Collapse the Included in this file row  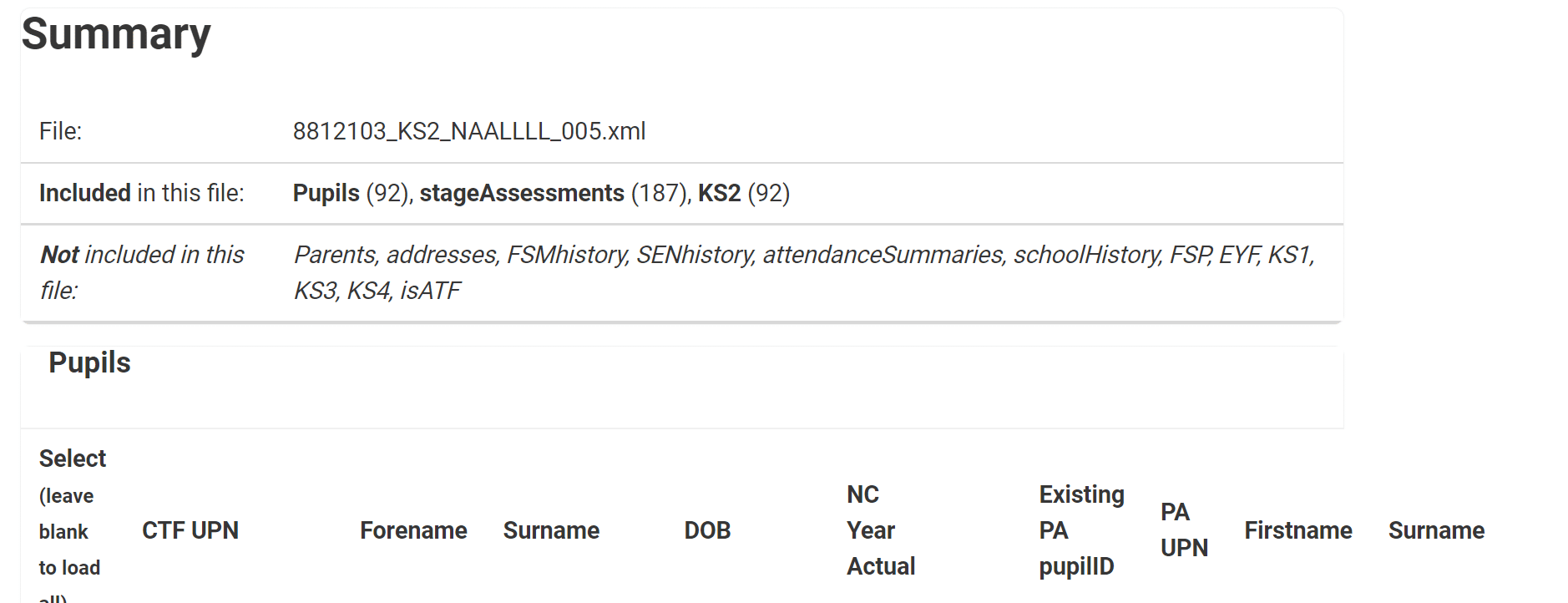(141, 193)
